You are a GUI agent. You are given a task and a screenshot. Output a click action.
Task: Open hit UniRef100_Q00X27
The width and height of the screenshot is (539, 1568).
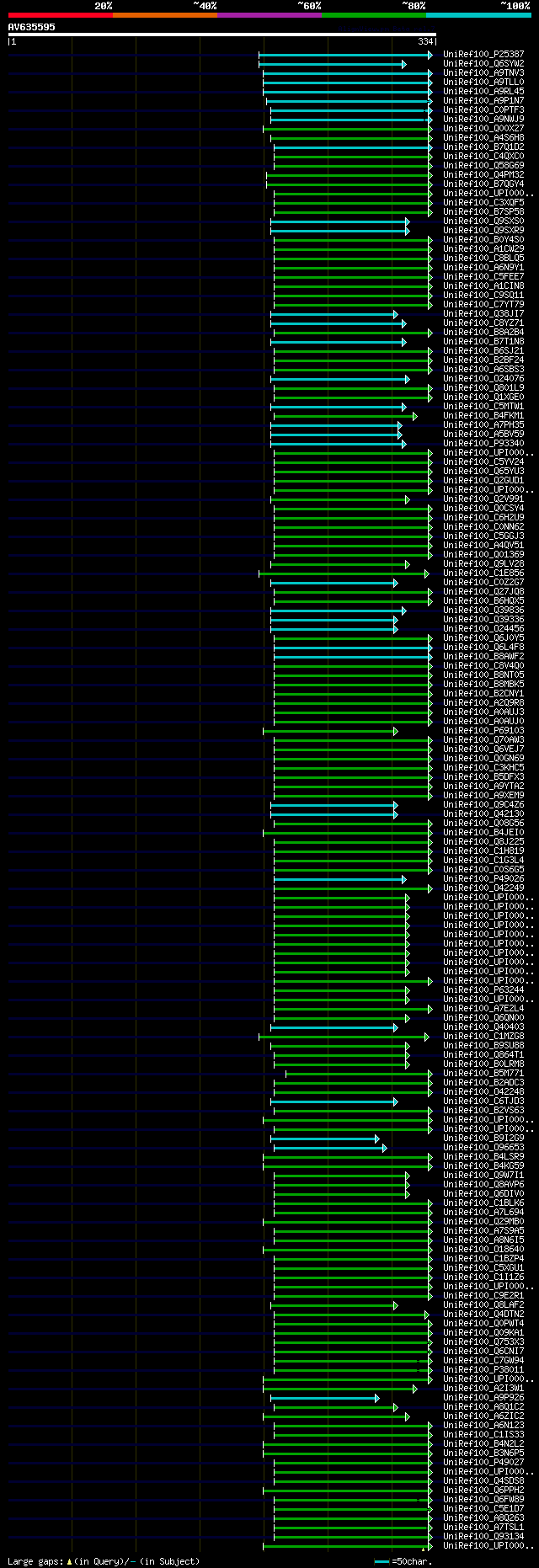click(x=483, y=129)
